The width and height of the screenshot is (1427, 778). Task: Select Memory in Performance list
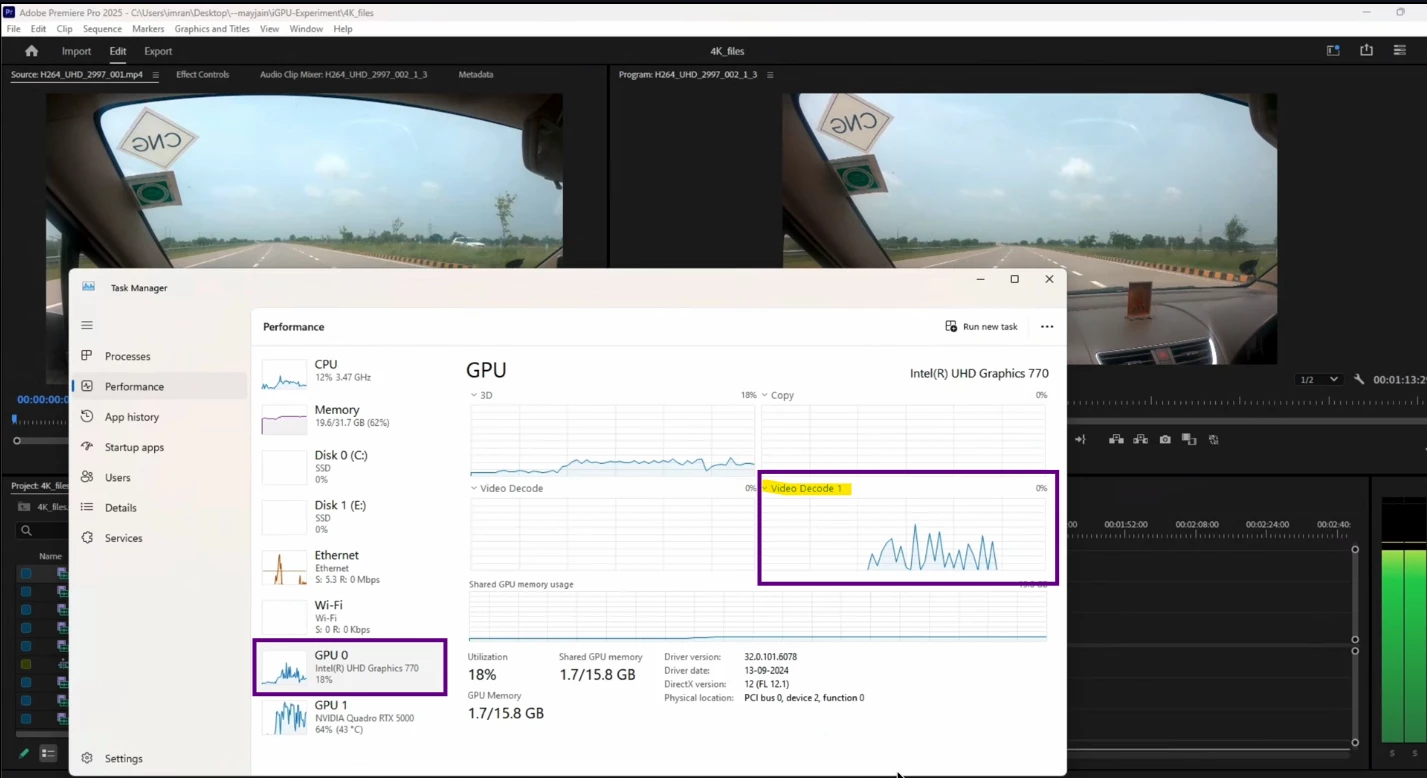coord(349,419)
